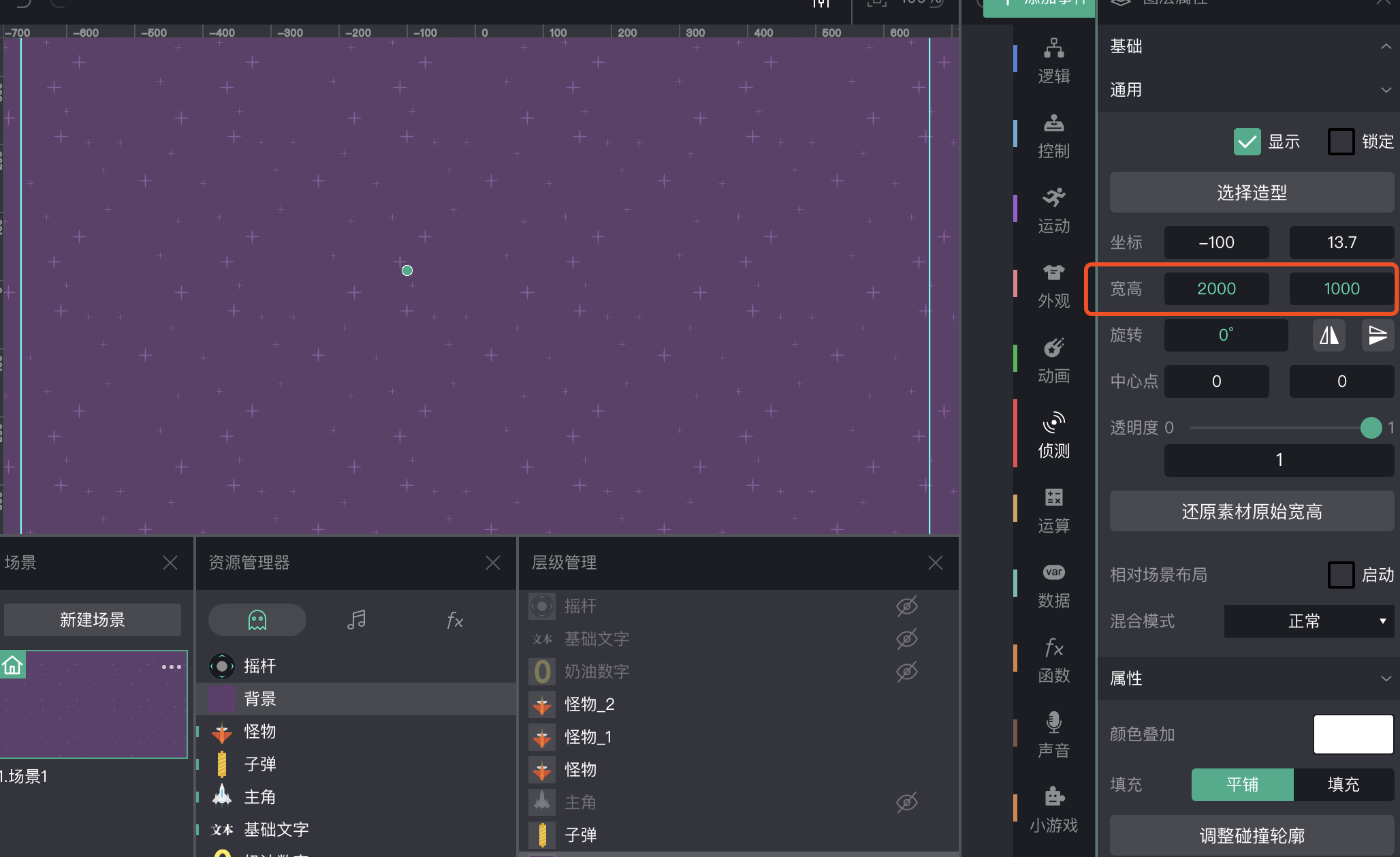Select the 子弹 layer in 层级管理
Screen dimensions: 1400x857
tap(739, 835)
